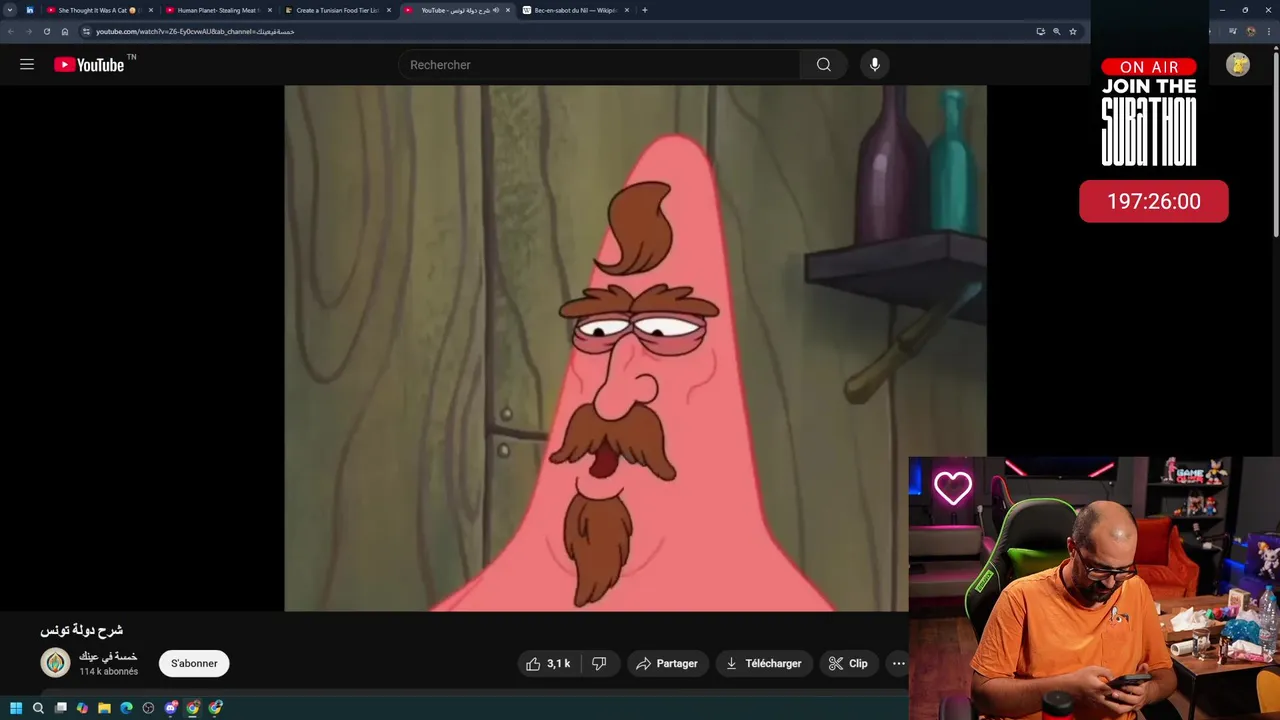The image size is (1280, 720).
Task: Click the magnifier search button
Action: coord(823,65)
